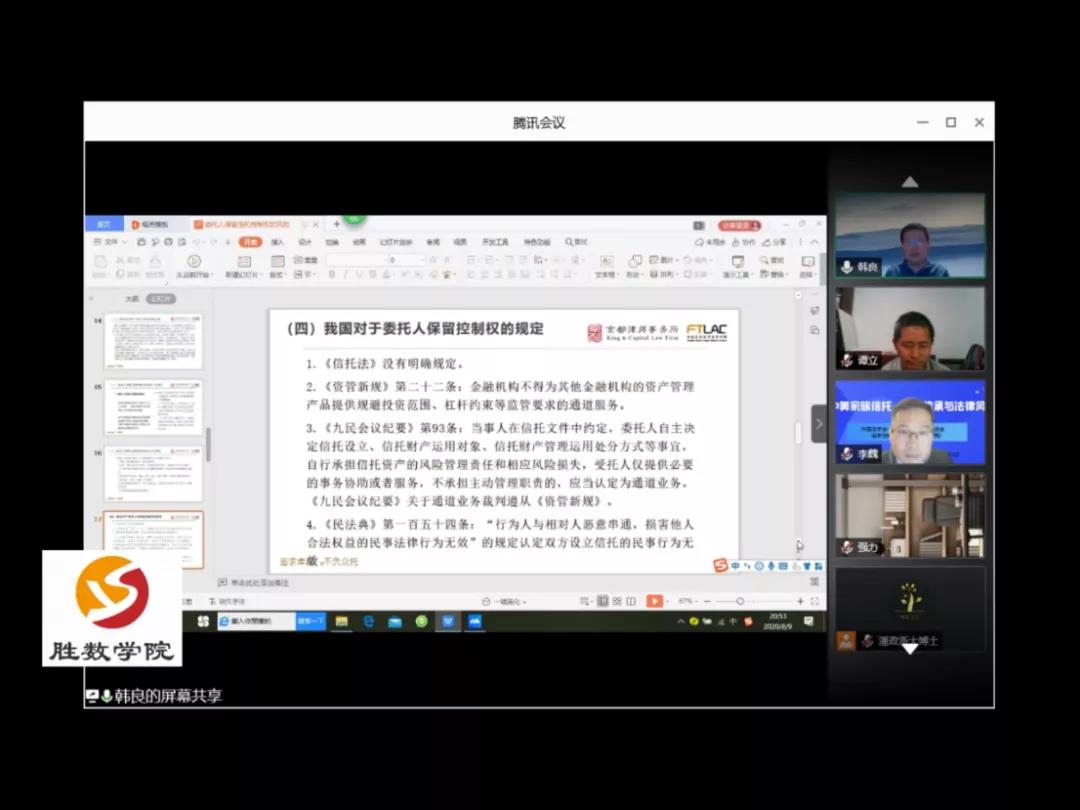Click 搜索一下 button on the taskbar

tap(310, 621)
